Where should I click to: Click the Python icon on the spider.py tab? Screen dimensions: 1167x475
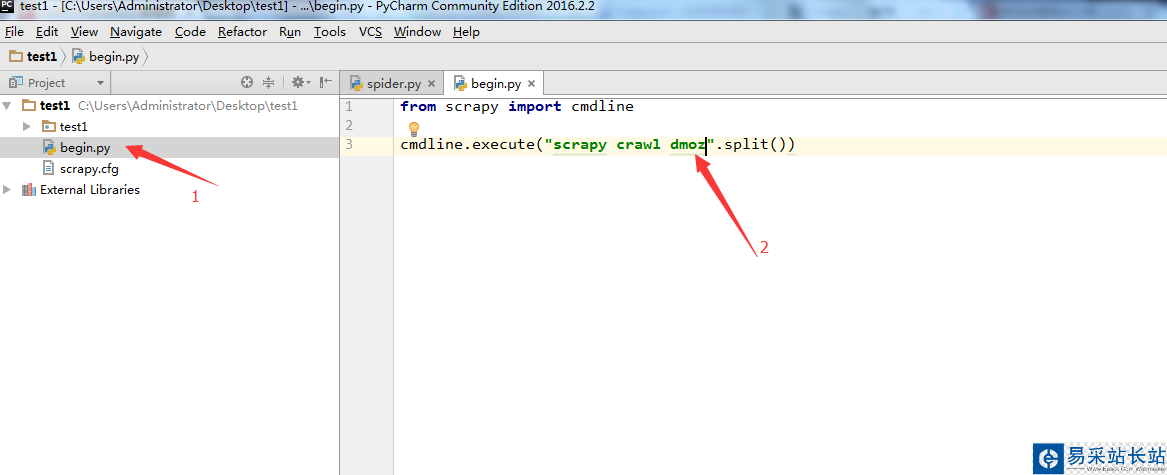coord(357,83)
